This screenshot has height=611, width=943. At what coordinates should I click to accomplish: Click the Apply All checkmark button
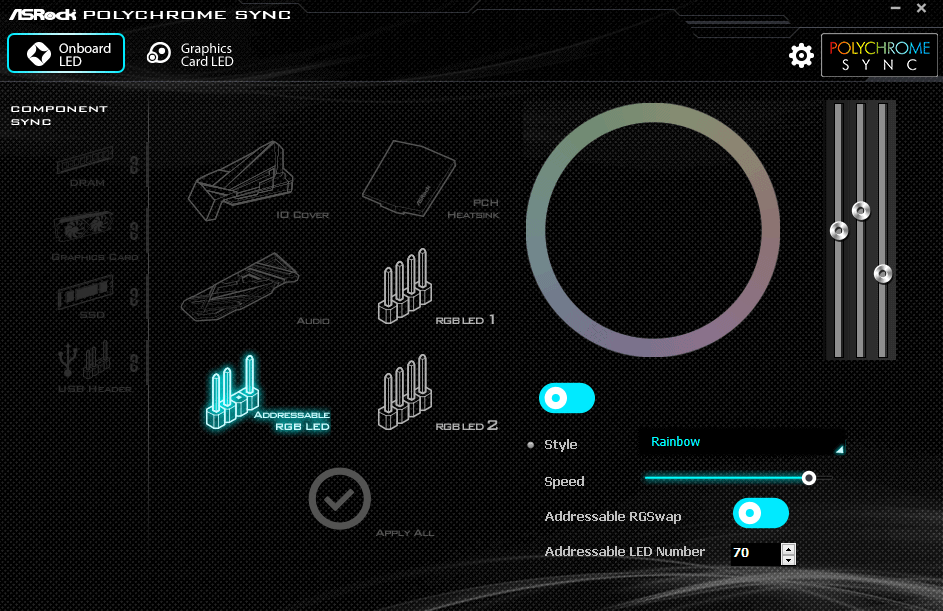340,499
